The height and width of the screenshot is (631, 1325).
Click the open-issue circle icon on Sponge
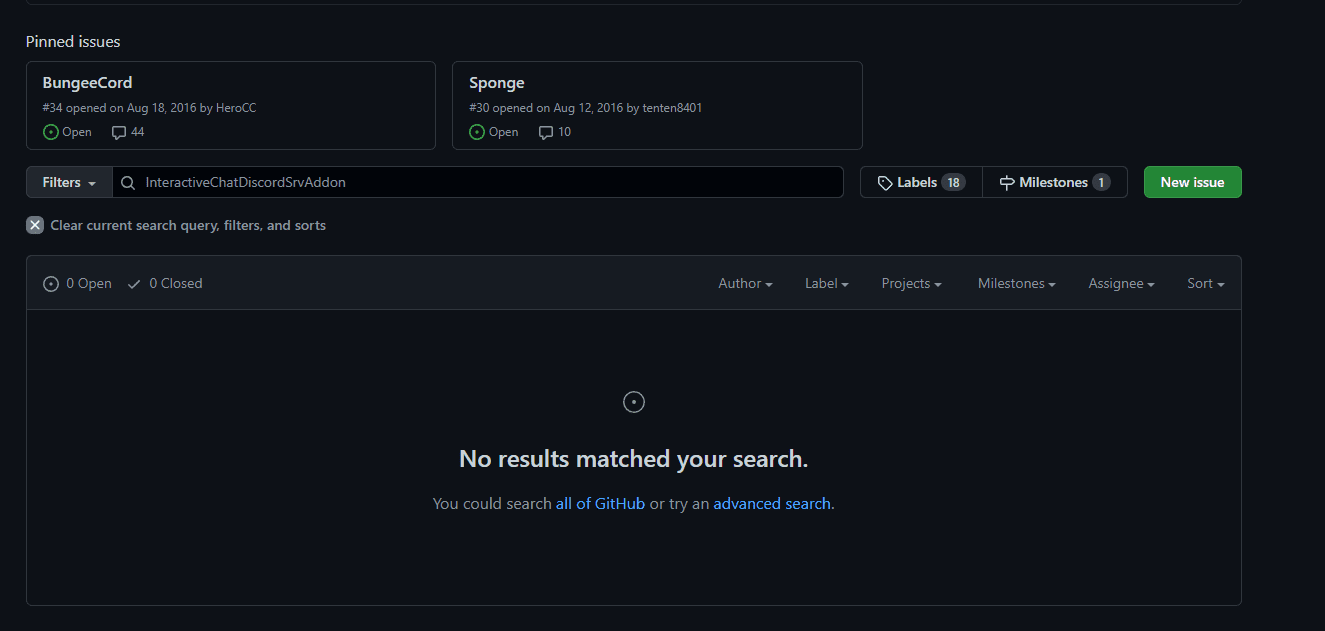click(477, 132)
